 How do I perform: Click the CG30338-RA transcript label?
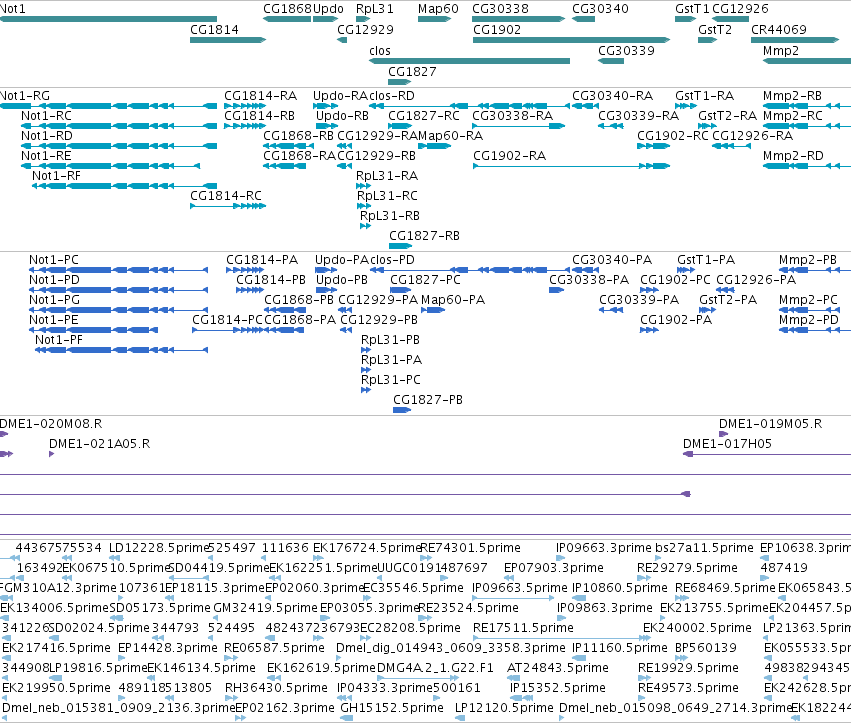pos(512,116)
